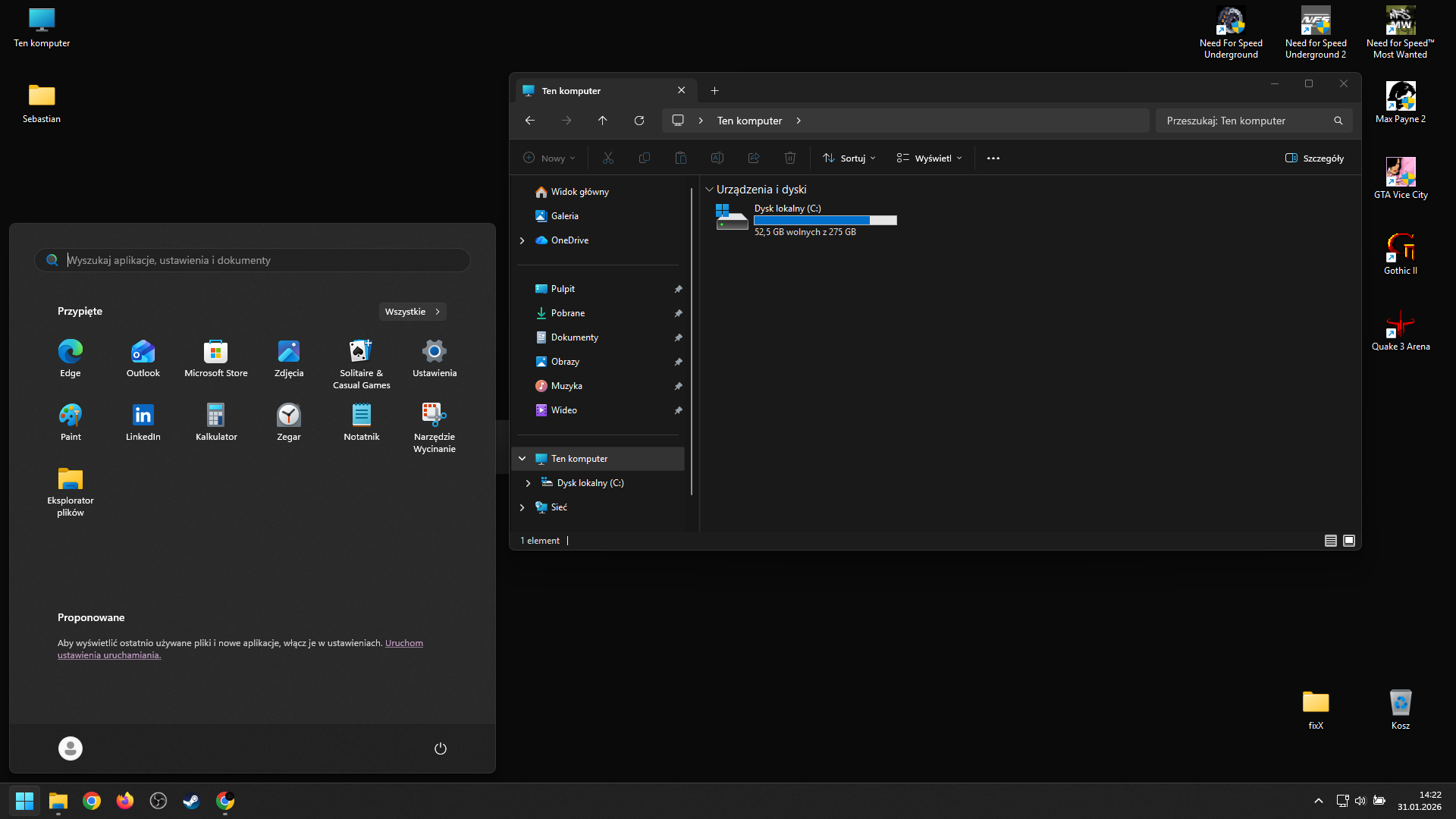Open the Sortuj dropdown
Viewport: 1456px width, 819px height.
(849, 158)
